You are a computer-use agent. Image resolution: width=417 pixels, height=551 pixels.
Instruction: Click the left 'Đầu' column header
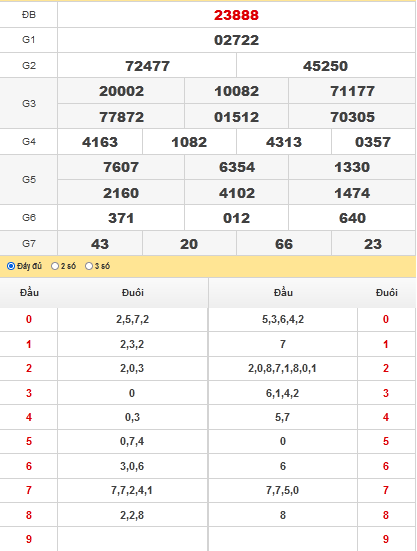click(x=29, y=292)
